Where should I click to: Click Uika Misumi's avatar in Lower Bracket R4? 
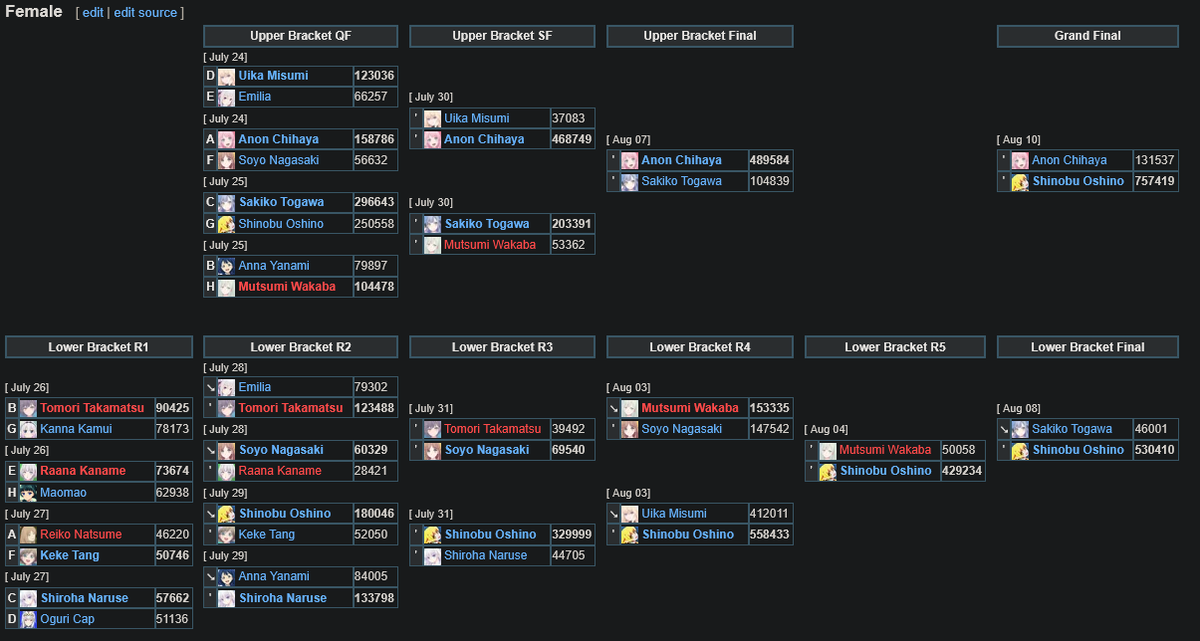[630, 514]
